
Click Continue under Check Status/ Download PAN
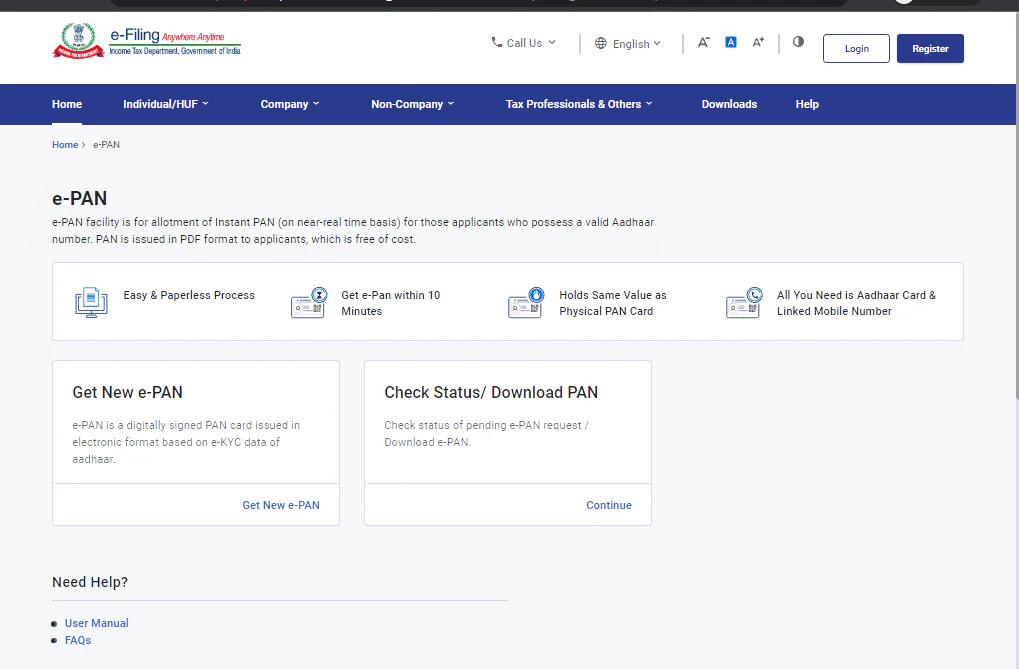point(609,505)
